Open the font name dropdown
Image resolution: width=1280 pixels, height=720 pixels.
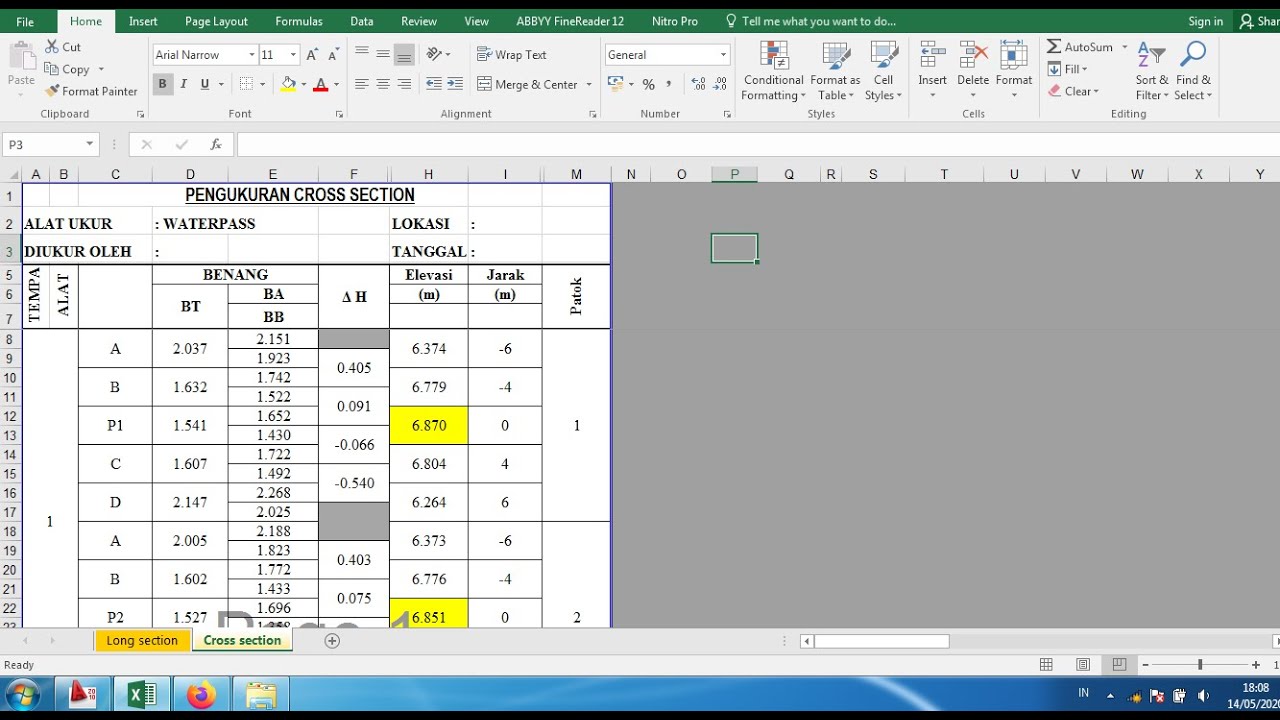pos(252,55)
